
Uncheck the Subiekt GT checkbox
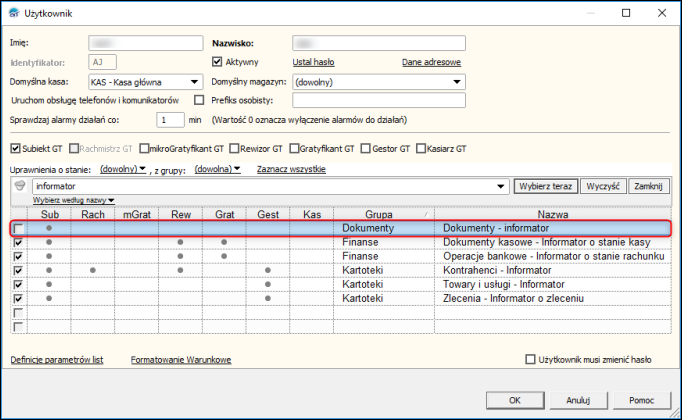[15, 149]
